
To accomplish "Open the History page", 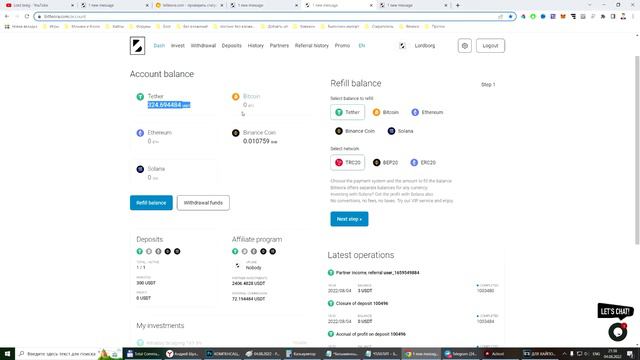I will pyautogui.click(x=256, y=46).
